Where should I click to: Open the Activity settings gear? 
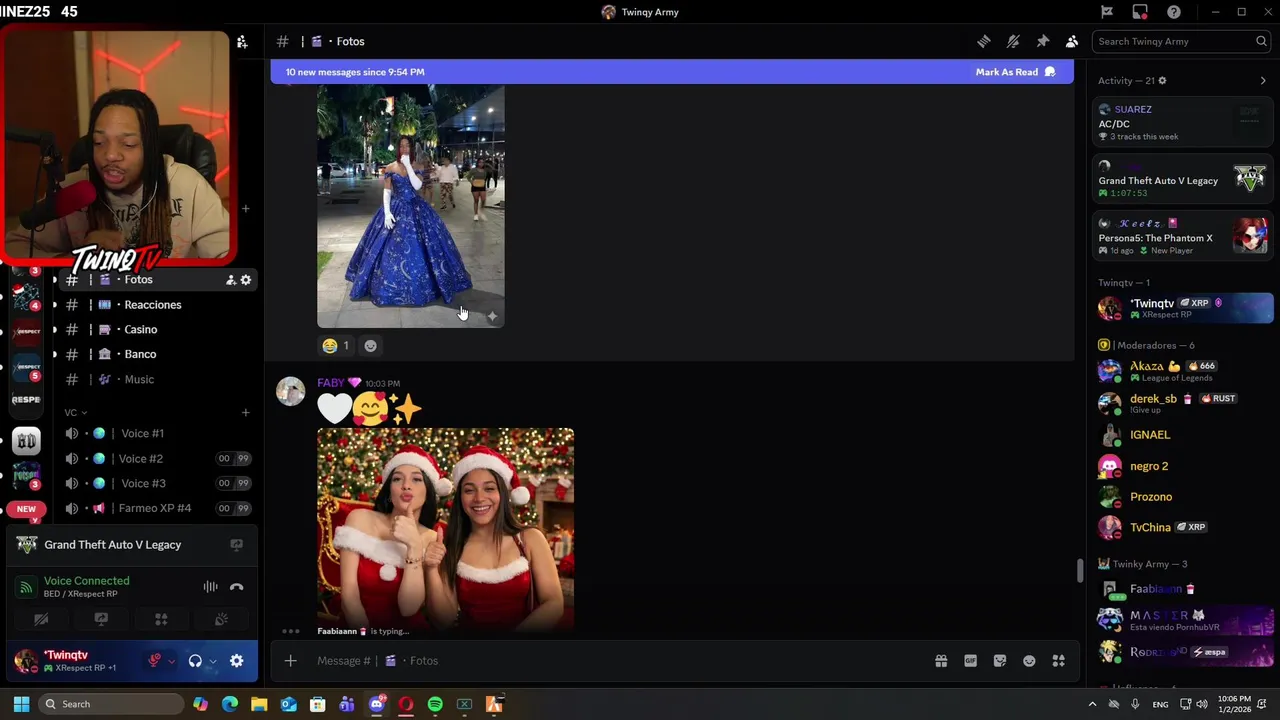[1162, 80]
